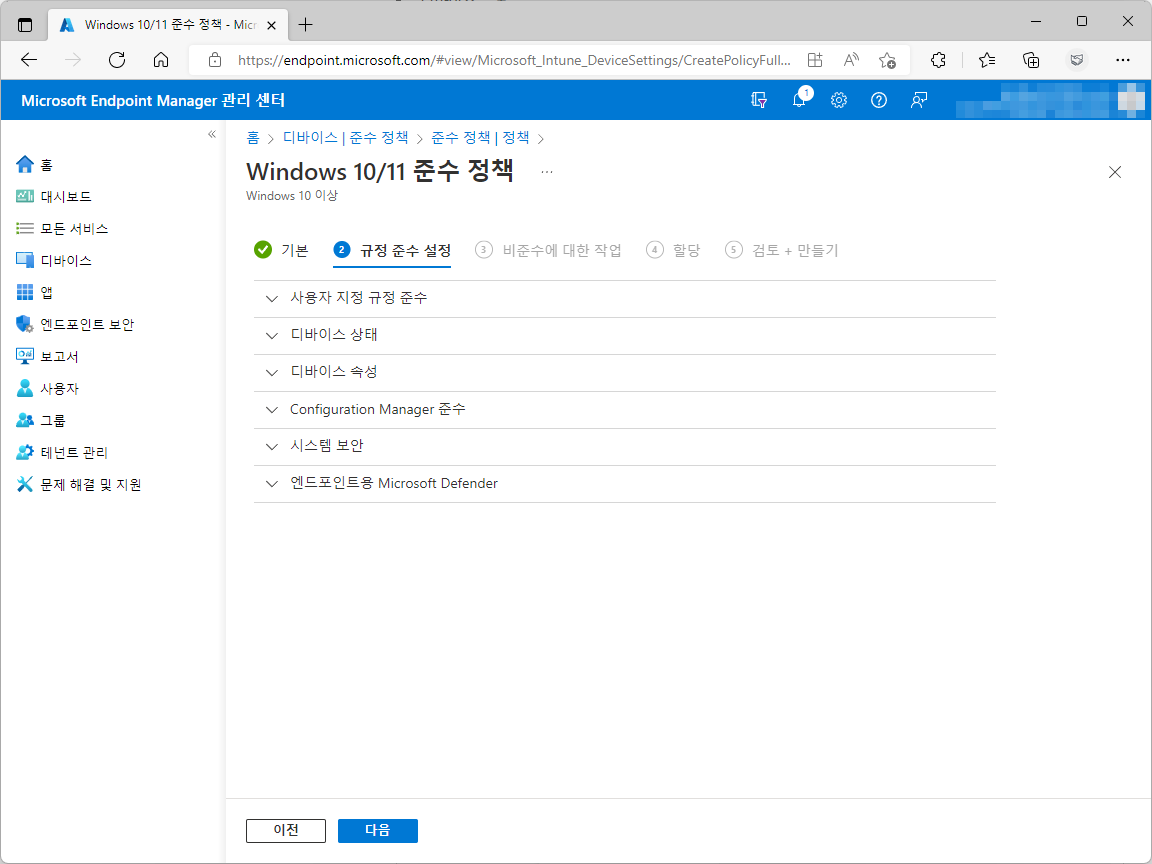This screenshot has width=1152, height=864.
Task: Open the more options ellipsis beside the title
Action: (x=547, y=172)
